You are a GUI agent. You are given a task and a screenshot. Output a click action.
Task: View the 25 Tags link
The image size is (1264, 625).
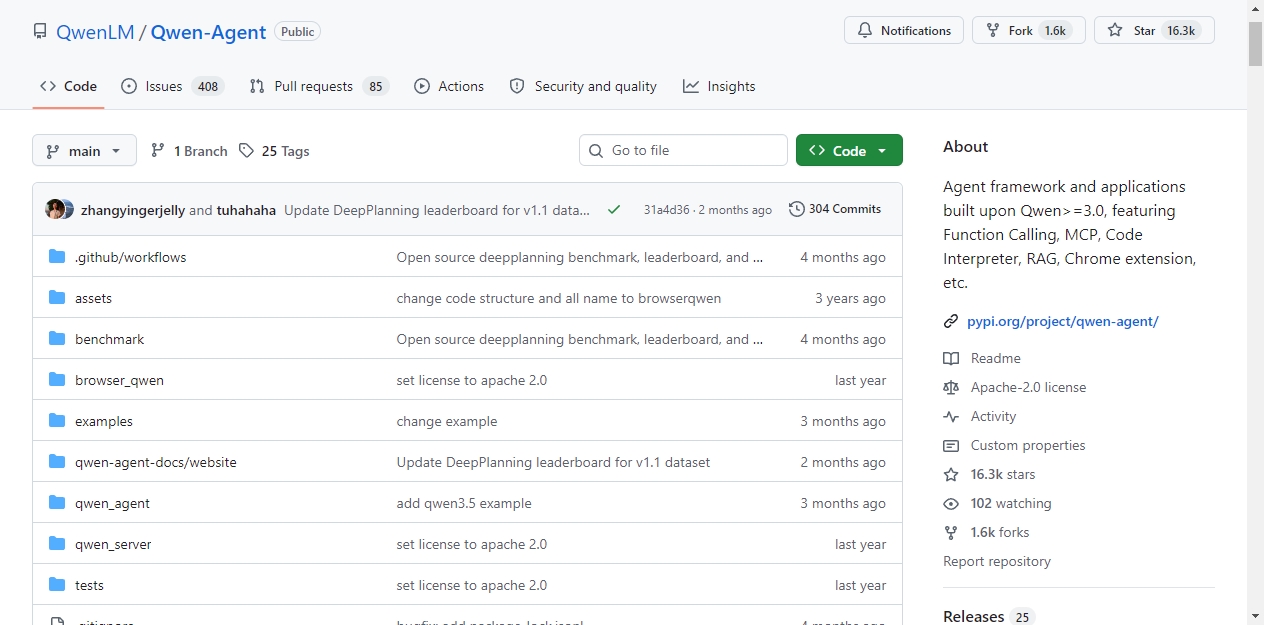pyautogui.click(x=274, y=151)
